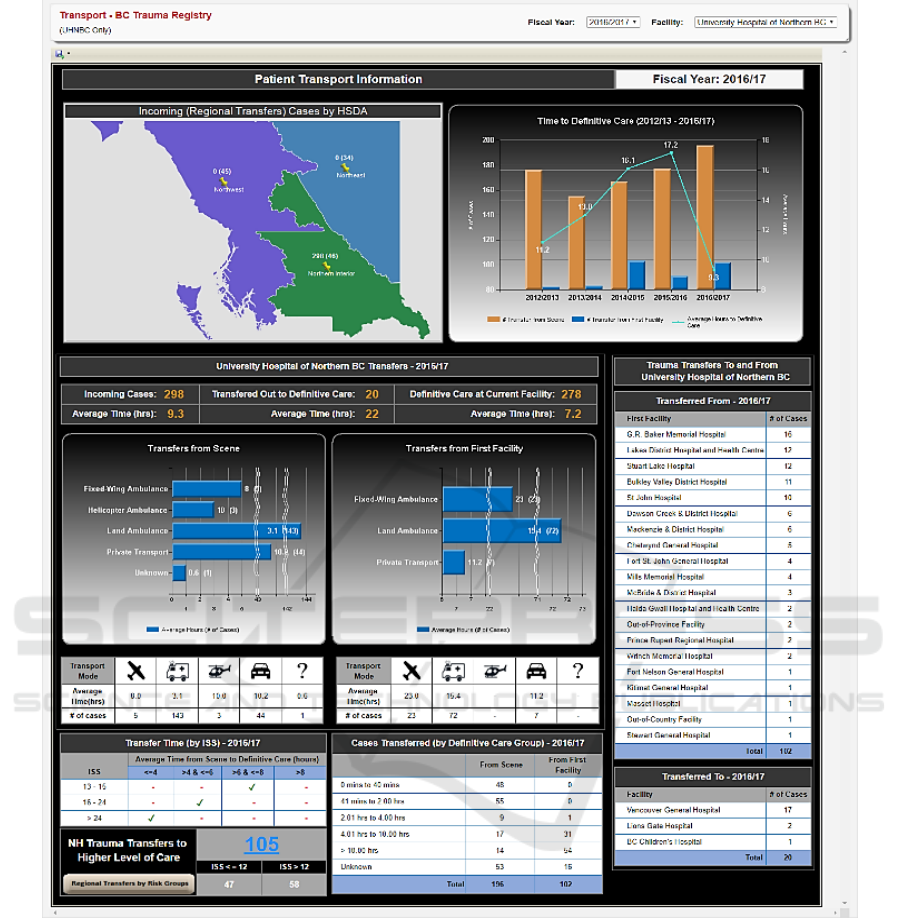Open the Facility dropdown
901x918 pixels.
[765, 21]
